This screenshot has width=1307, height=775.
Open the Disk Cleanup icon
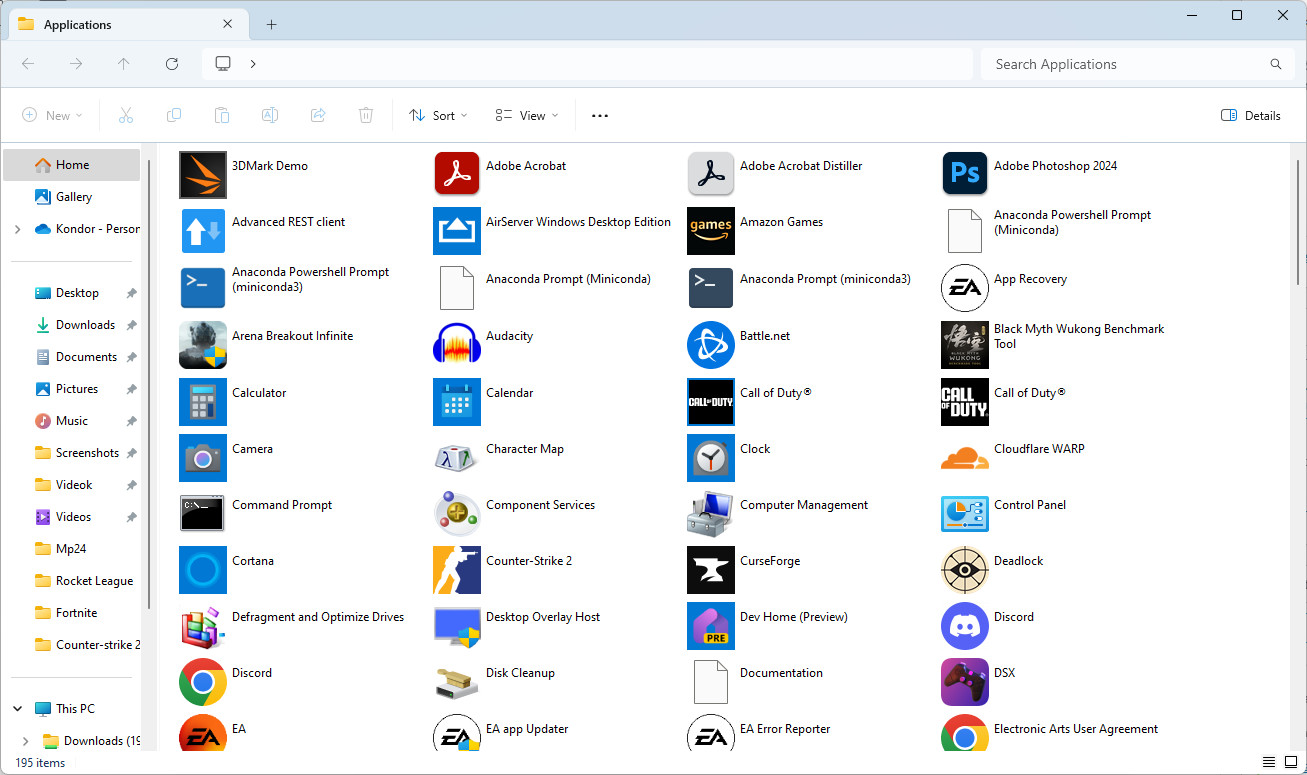(x=457, y=682)
